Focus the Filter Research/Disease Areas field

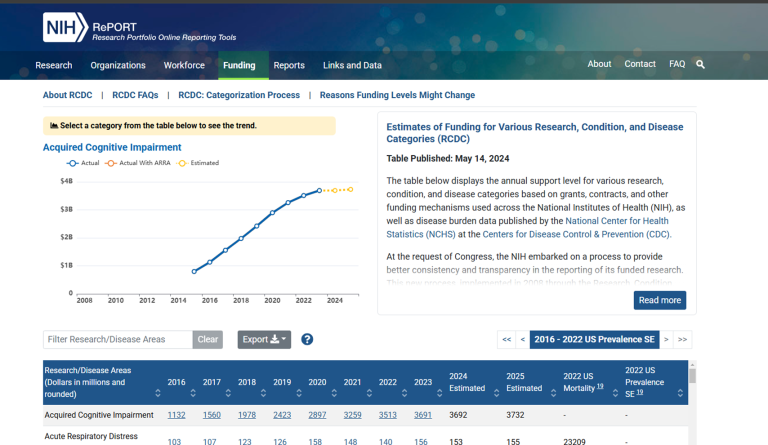(x=118, y=339)
